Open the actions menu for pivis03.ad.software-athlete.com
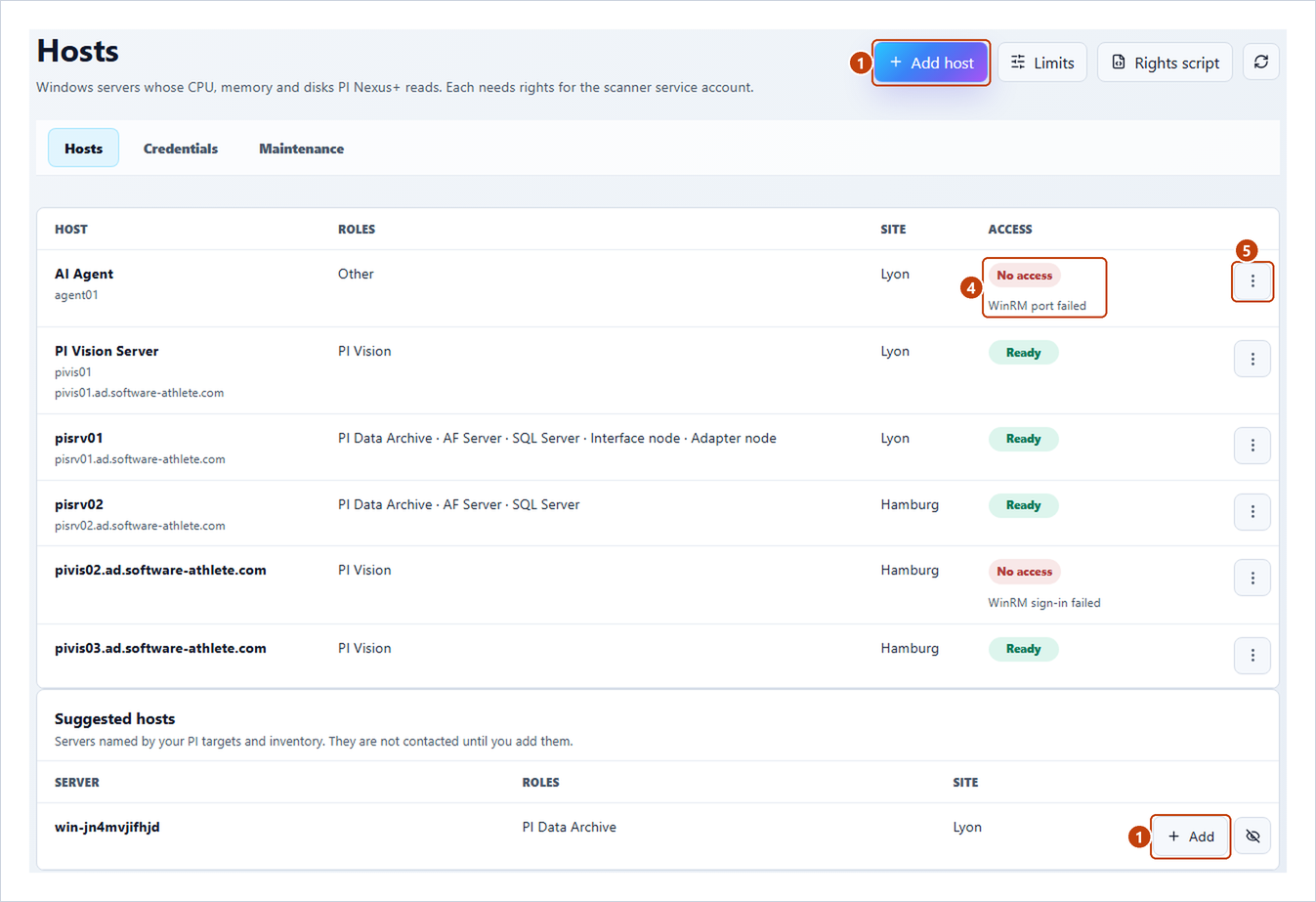 [1252, 656]
